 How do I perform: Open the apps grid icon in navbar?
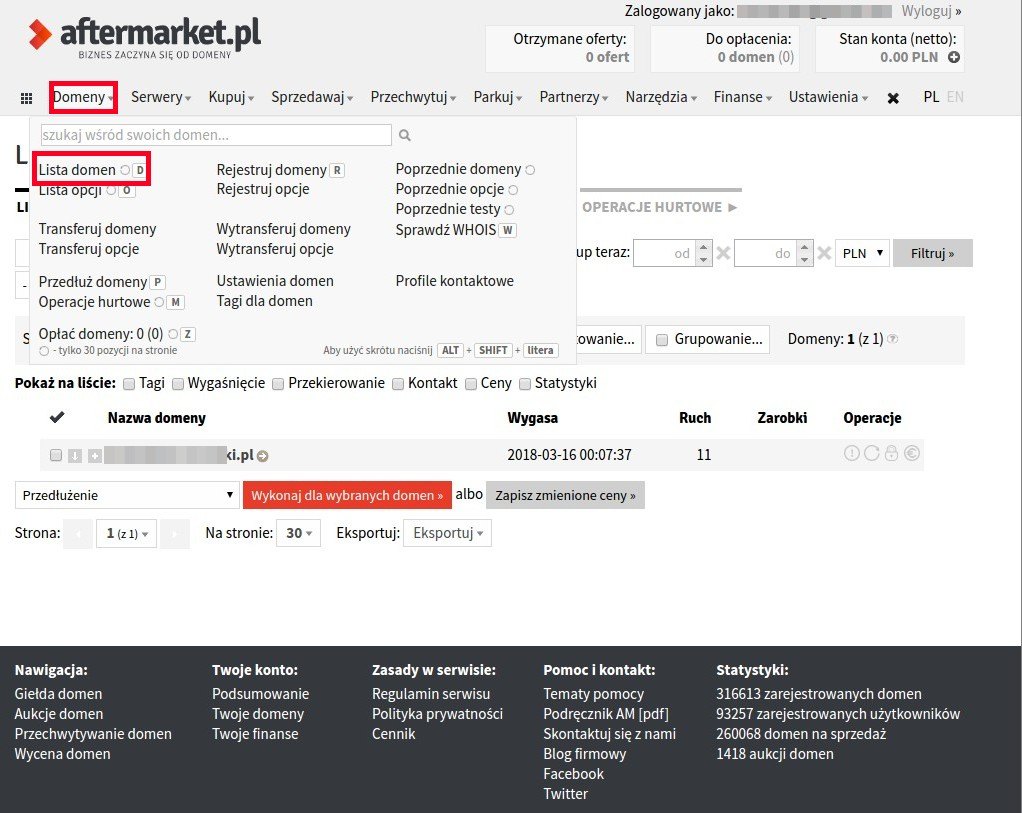tap(26, 98)
